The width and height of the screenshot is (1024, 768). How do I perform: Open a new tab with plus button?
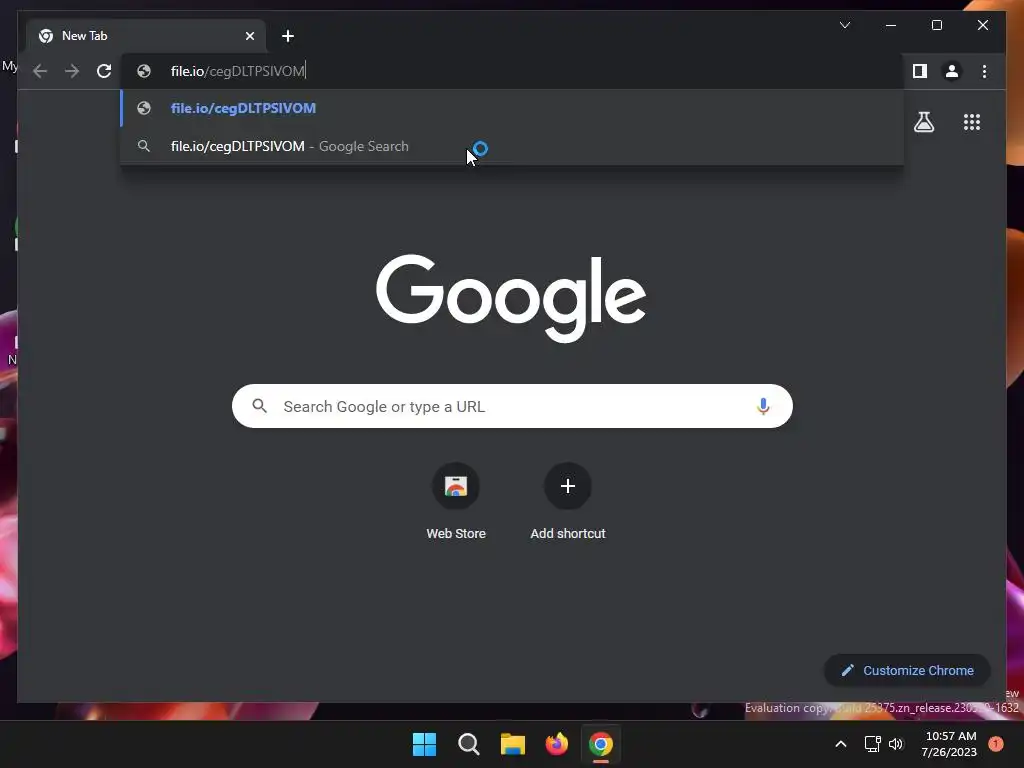[x=288, y=36]
